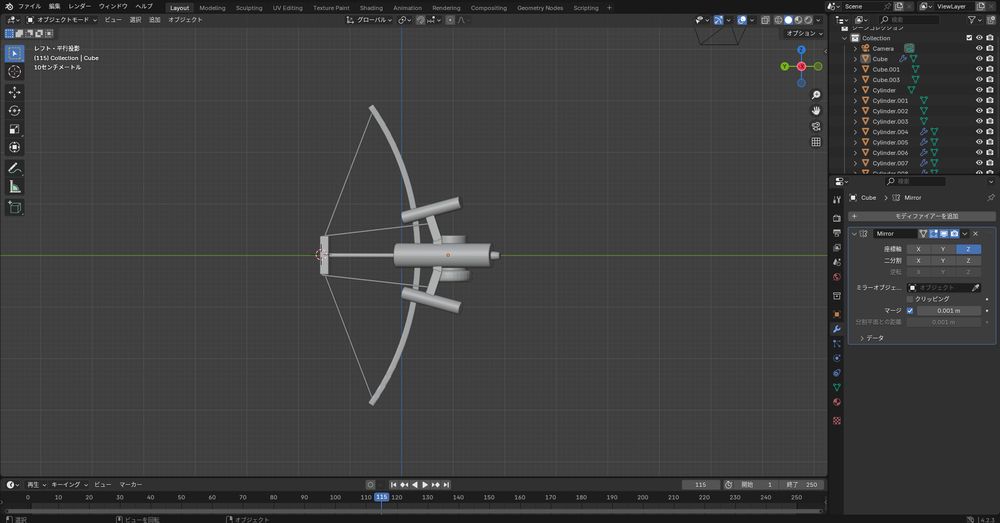Viewport: 1000px width, 523px height.
Task: Select the Cursor tool
Action: pyautogui.click(x=15, y=71)
